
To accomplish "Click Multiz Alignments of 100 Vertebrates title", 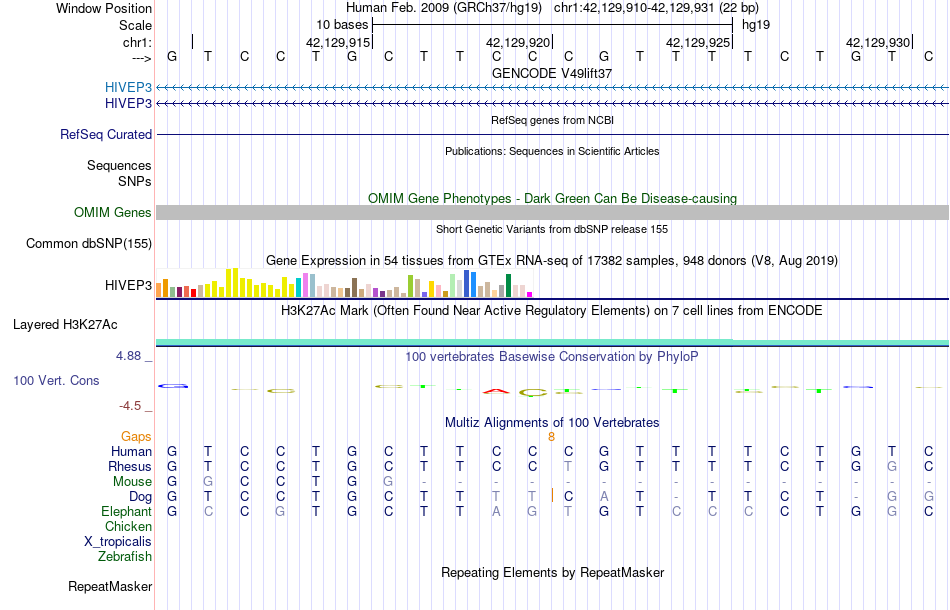I will [552, 423].
